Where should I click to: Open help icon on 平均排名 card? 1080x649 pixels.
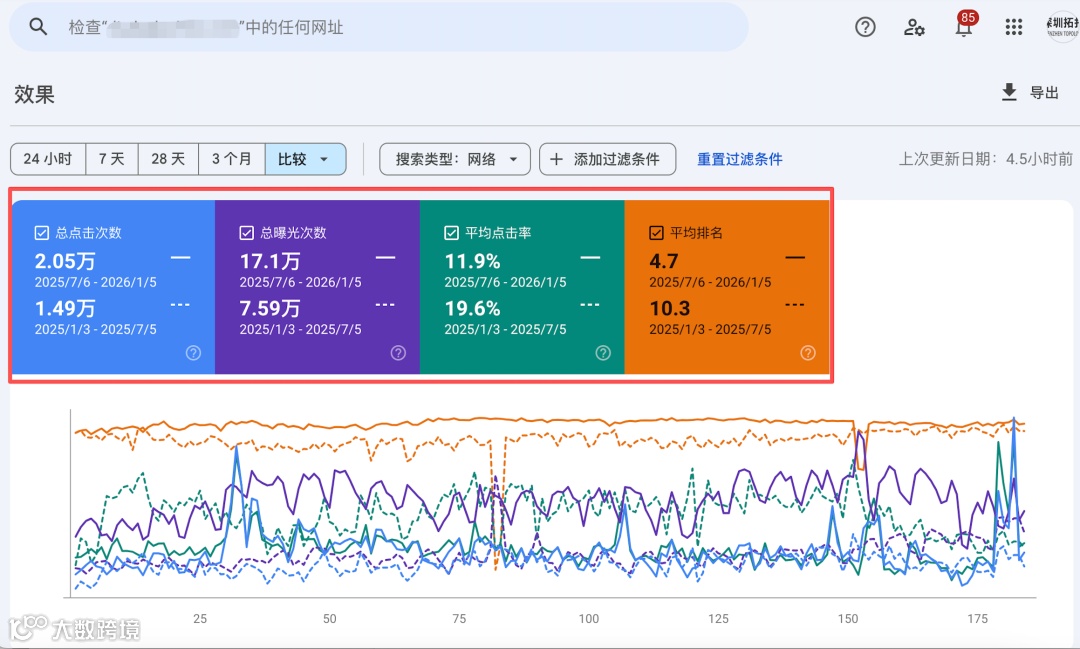tap(808, 353)
